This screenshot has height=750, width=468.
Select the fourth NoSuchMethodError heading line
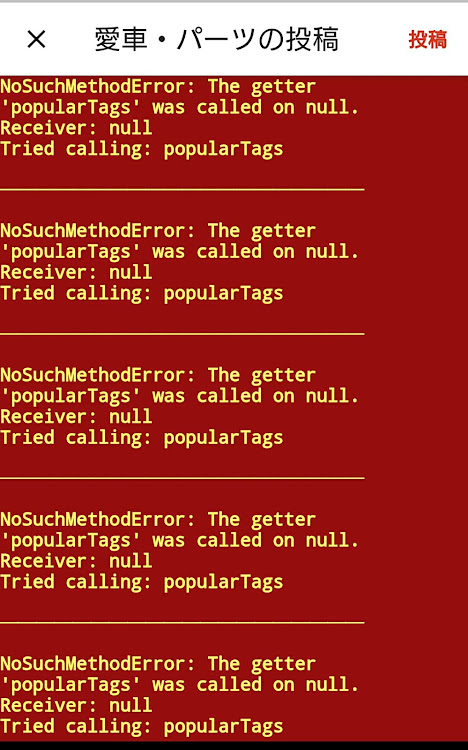(x=158, y=520)
